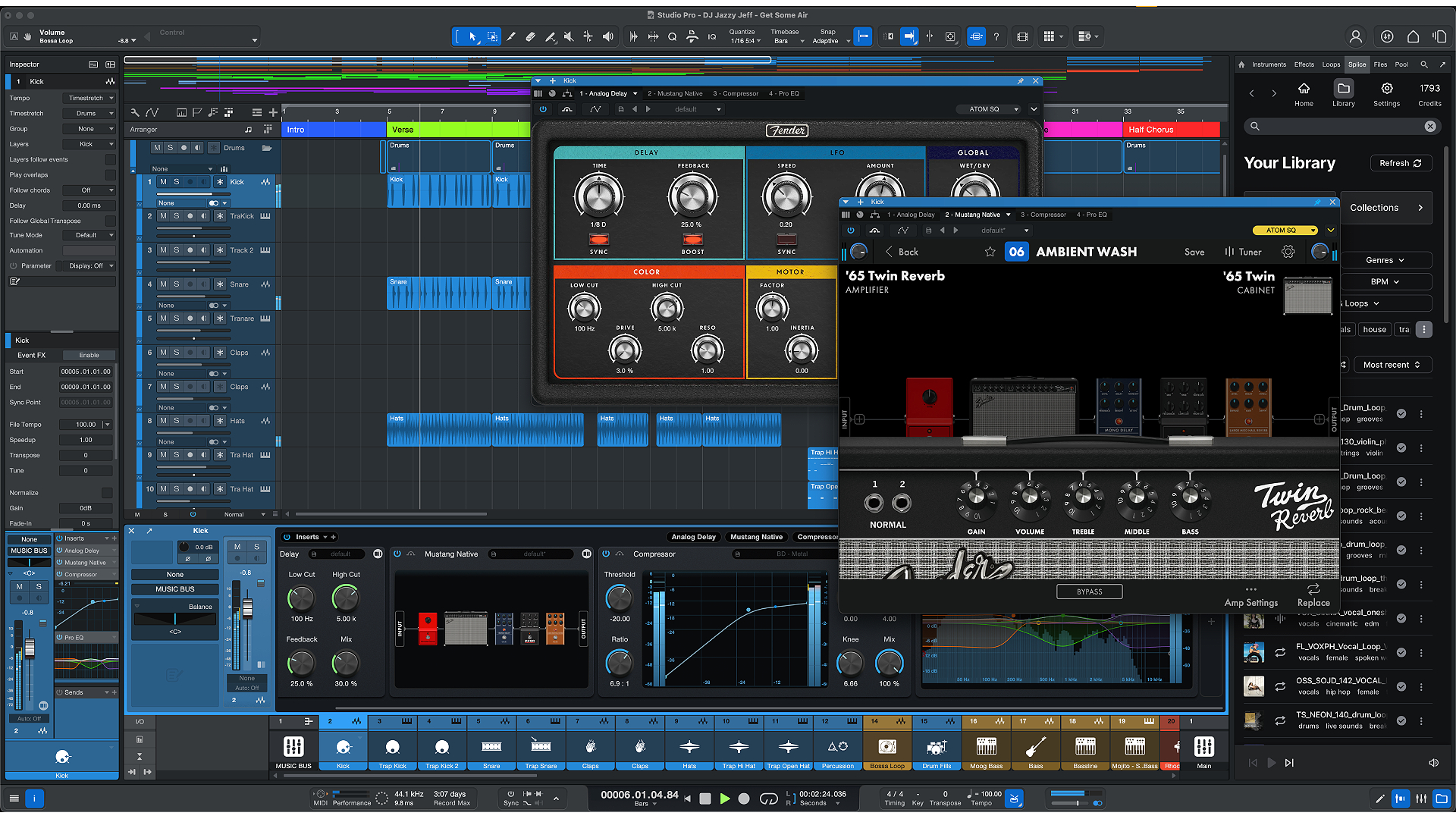Open the Ambient Wash preset settings gear
Viewport: 1456px width, 819px height.
tap(1288, 252)
